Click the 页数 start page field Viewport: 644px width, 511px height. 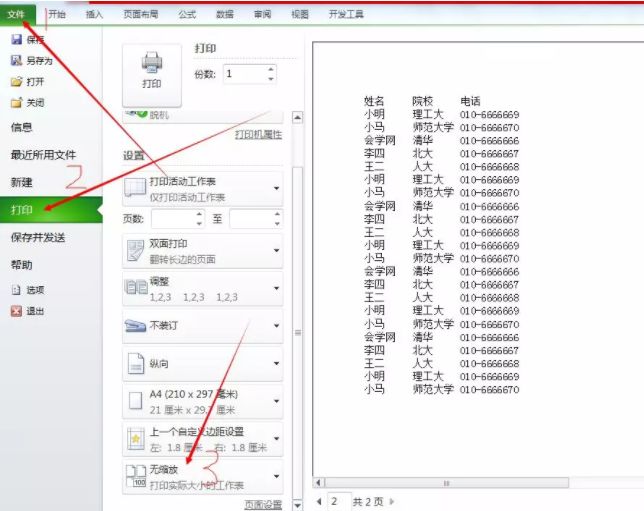tap(173, 219)
